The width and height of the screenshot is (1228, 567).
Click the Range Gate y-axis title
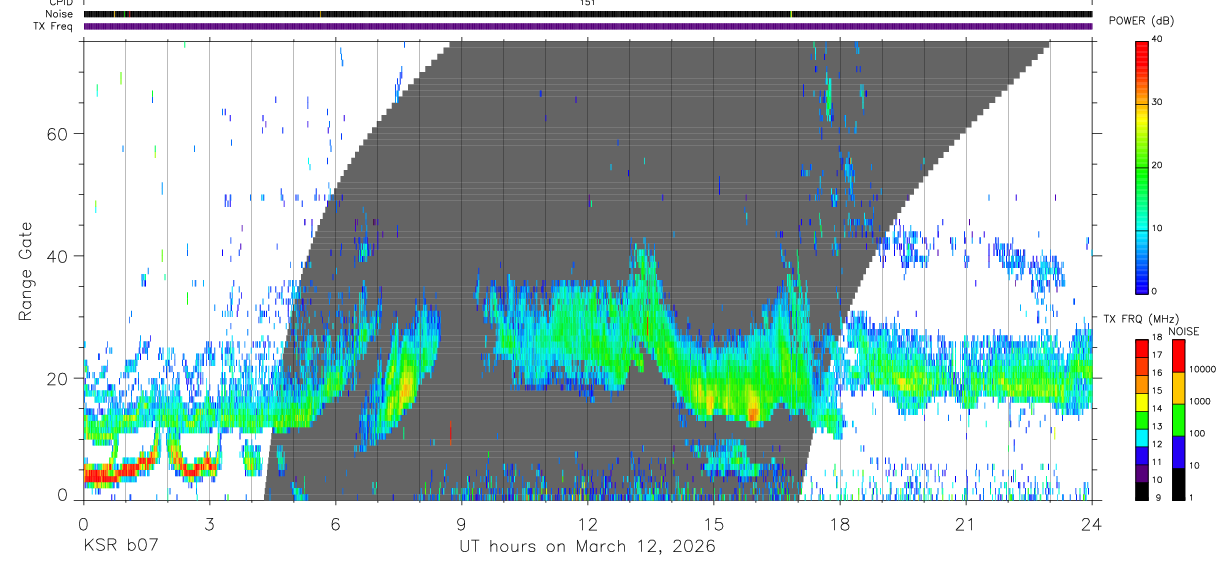[26, 272]
